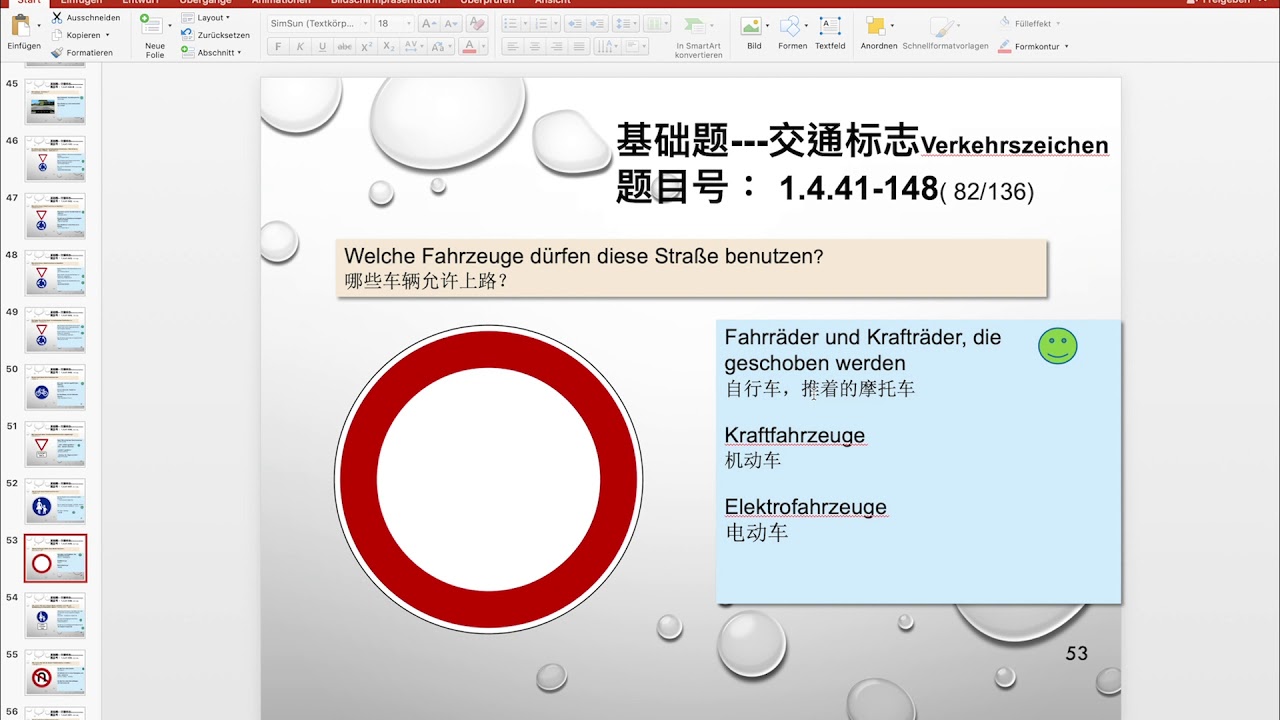Expand the Layout dropdown
Image resolution: width=1280 pixels, height=720 pixels.
click(x=206, y=18)
